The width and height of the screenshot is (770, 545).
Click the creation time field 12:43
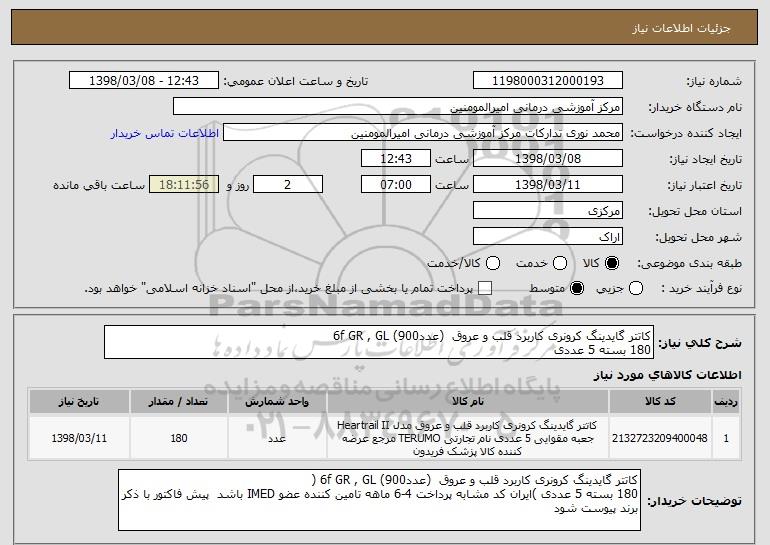click(x=396, y=159)
